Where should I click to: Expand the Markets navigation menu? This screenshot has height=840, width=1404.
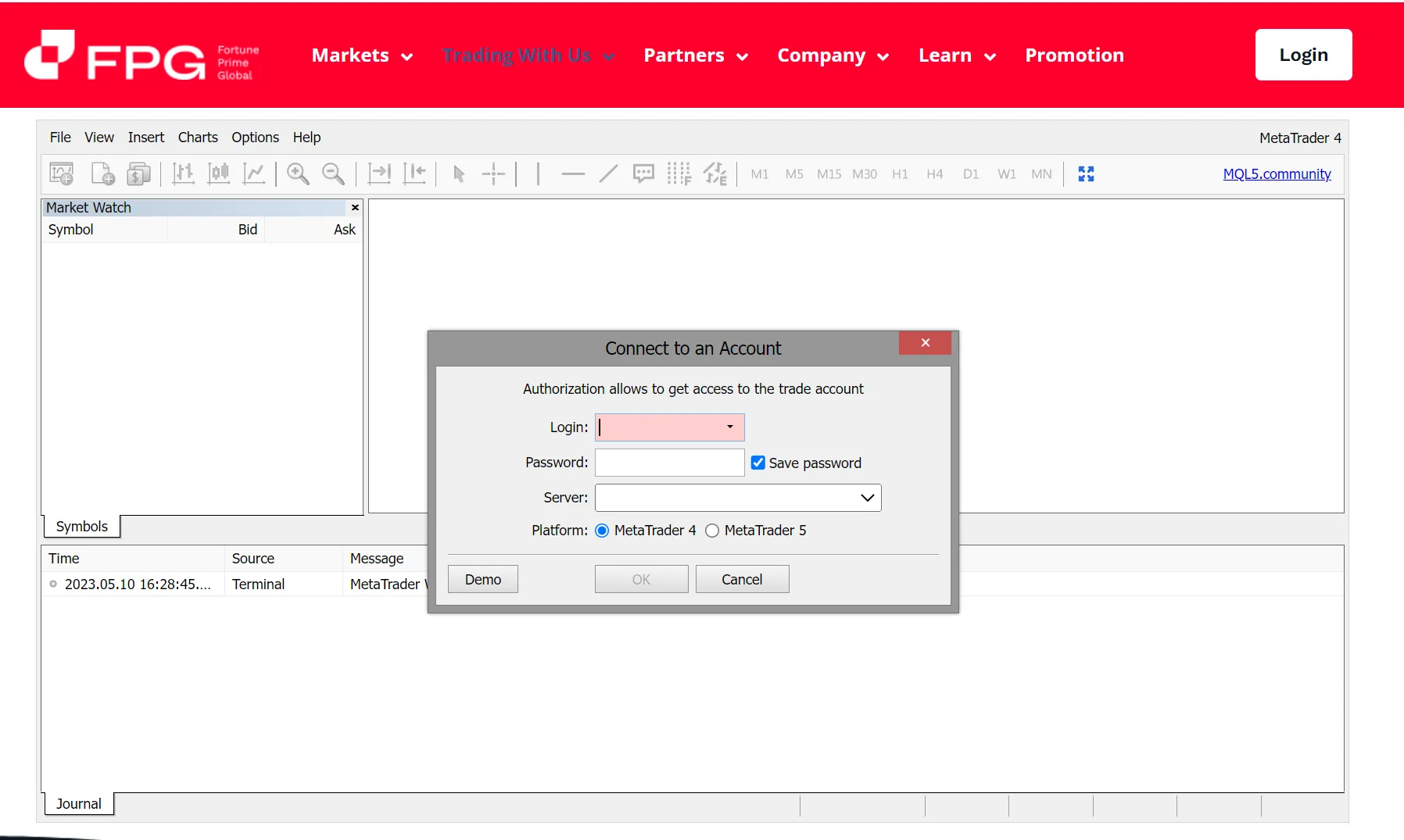point(363,55)
